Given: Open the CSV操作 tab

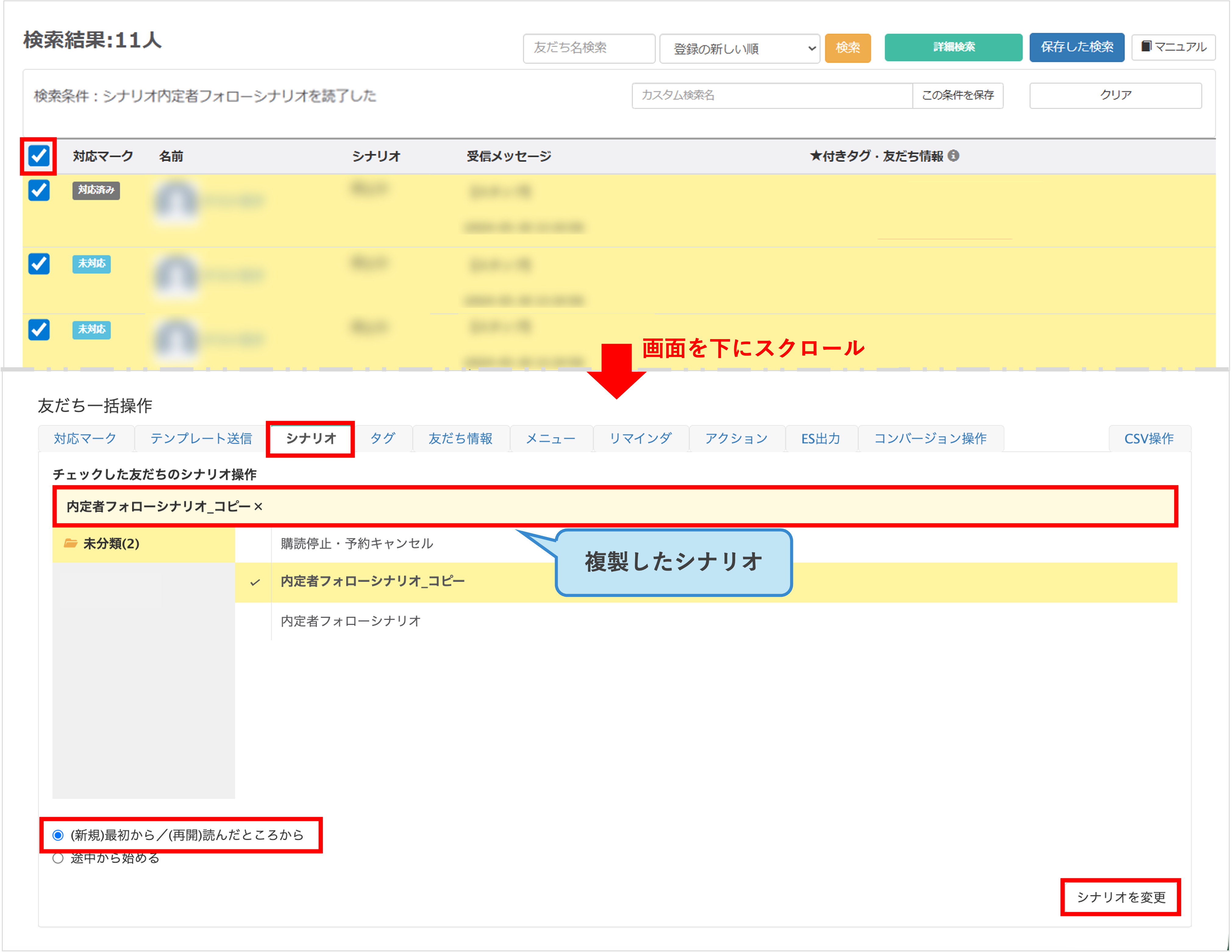Looking at the screenshot, I should [1148, 438].
